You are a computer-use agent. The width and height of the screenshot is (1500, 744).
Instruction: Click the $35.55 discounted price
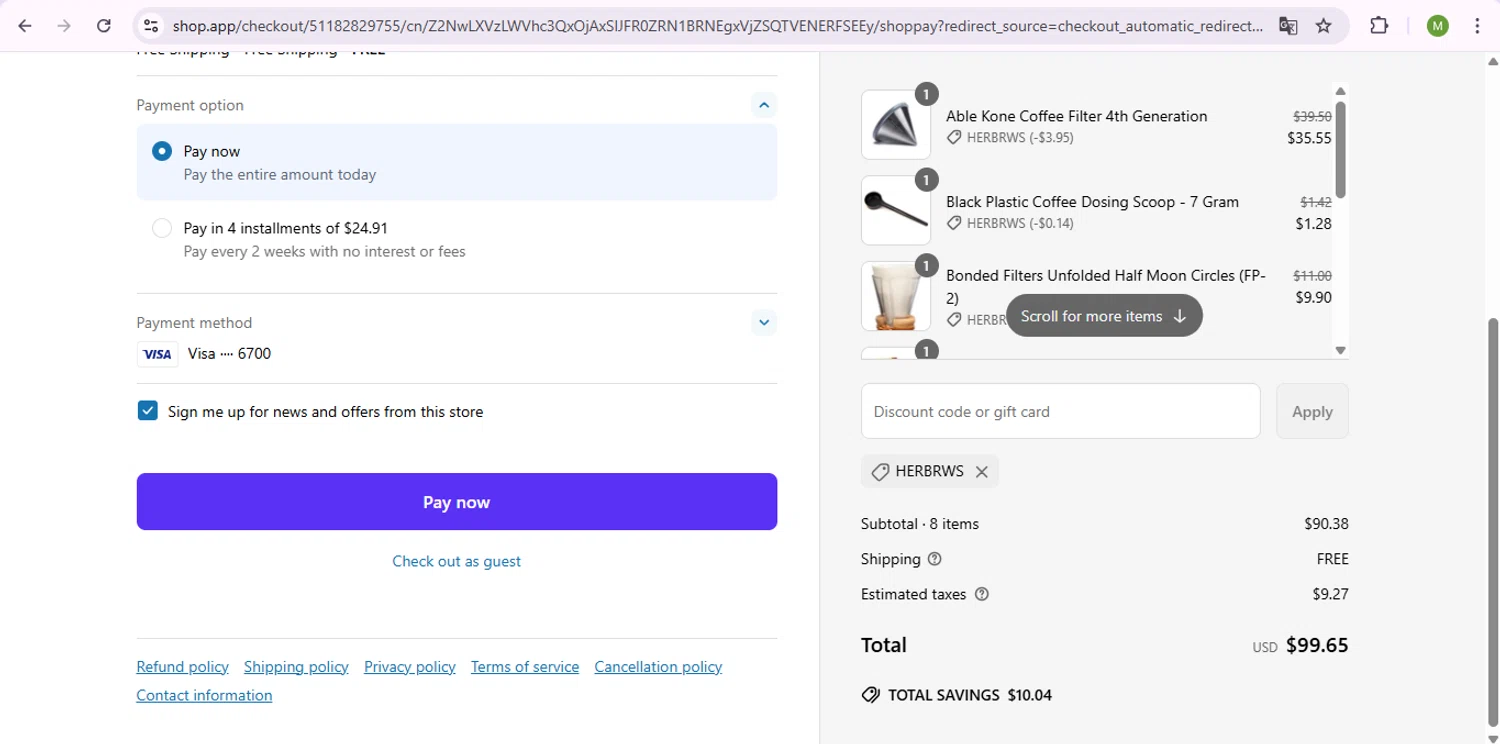1309,138
